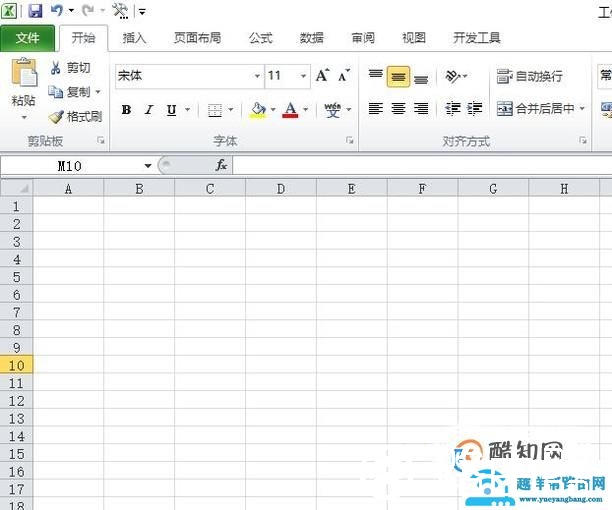
Task: Toggle align text left
Action: click(x=375, y=108)
